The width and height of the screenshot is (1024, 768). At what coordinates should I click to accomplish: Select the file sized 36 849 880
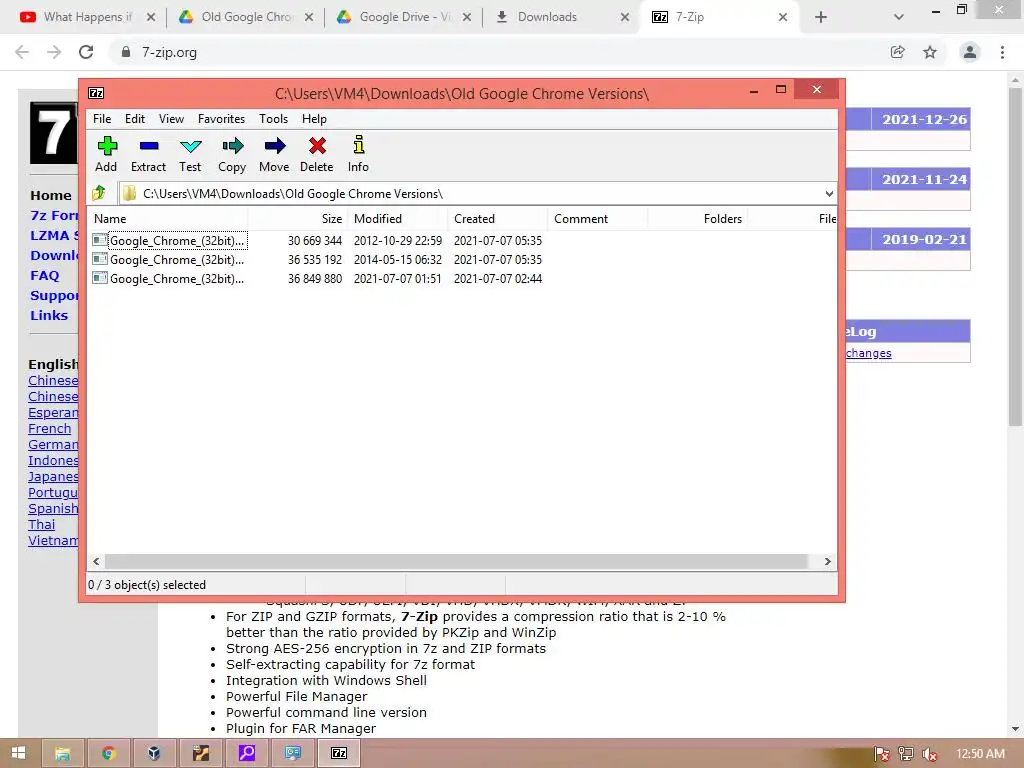pyautogui.click(x=462, y=278)
